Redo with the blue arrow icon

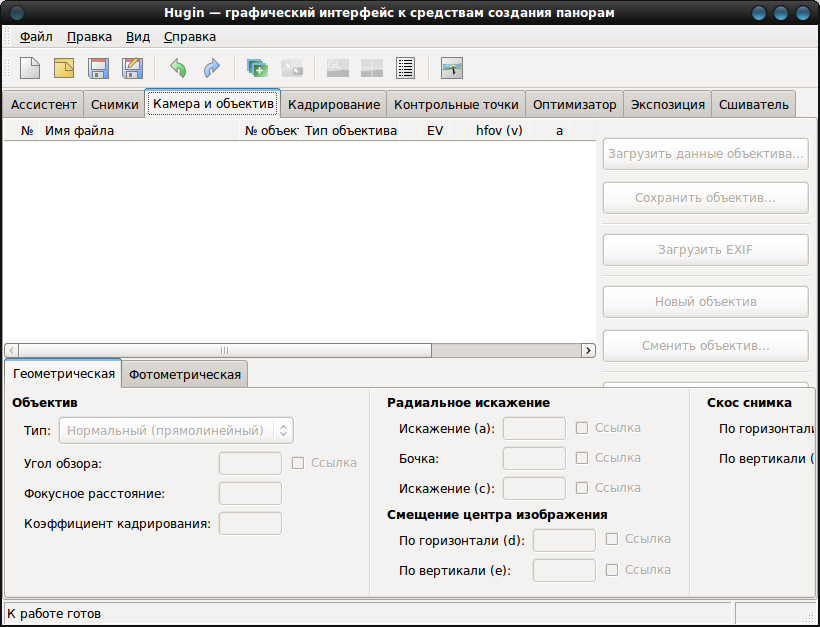(212, 68)
